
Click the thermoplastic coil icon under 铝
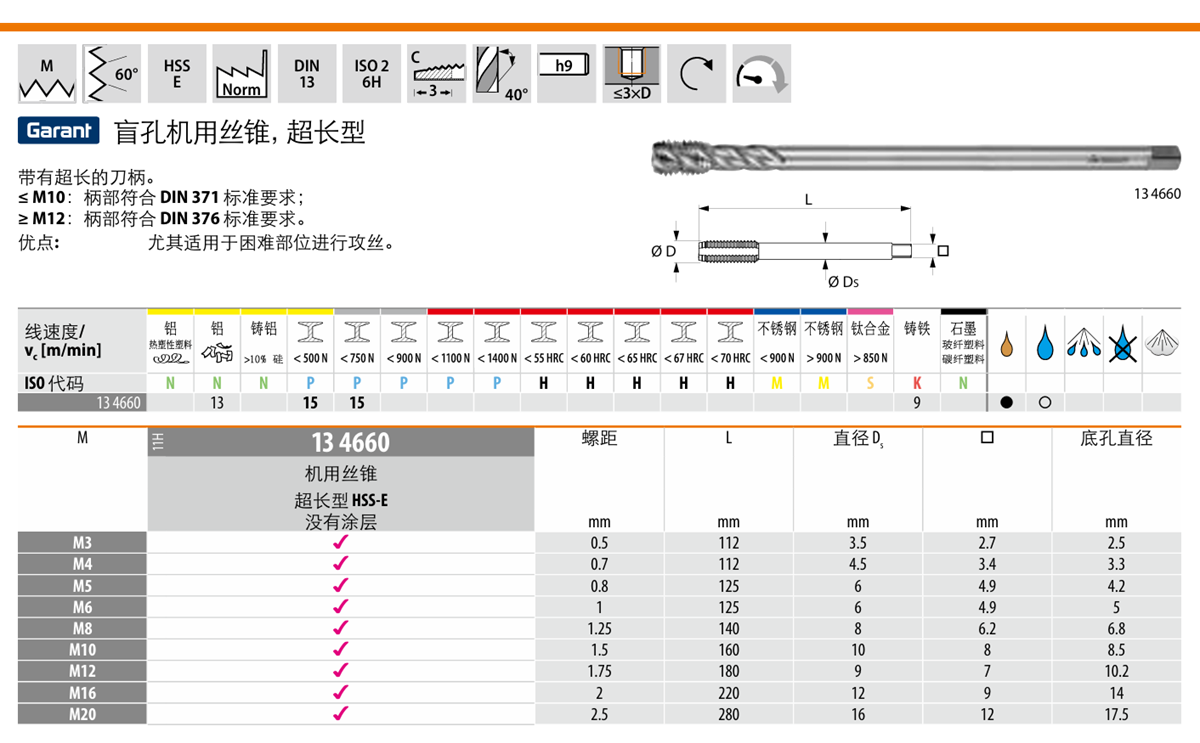(x=170, y=357)
